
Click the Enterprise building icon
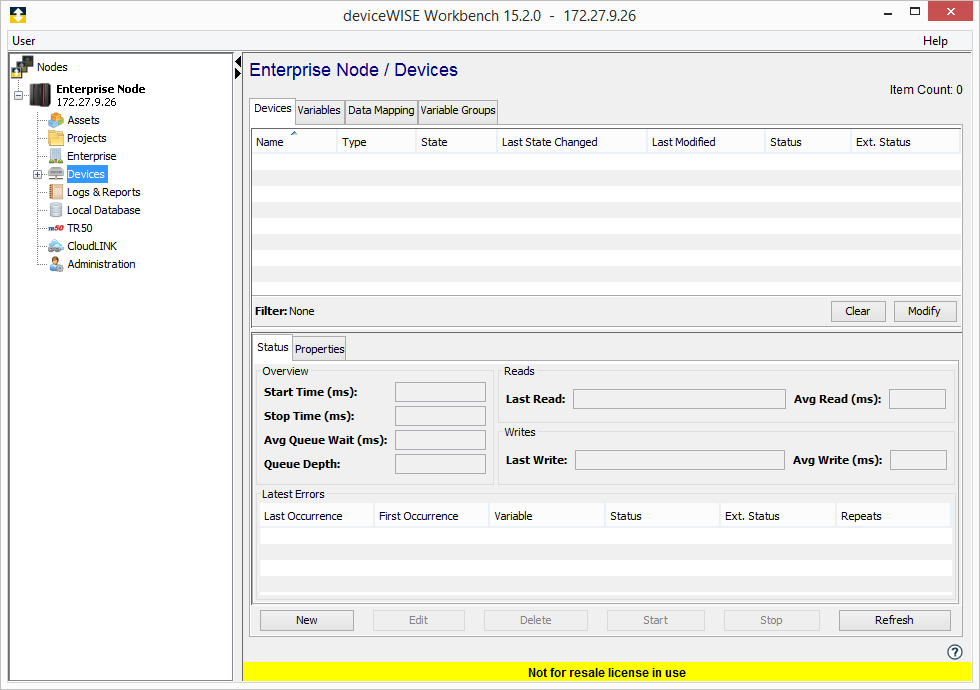56,156
